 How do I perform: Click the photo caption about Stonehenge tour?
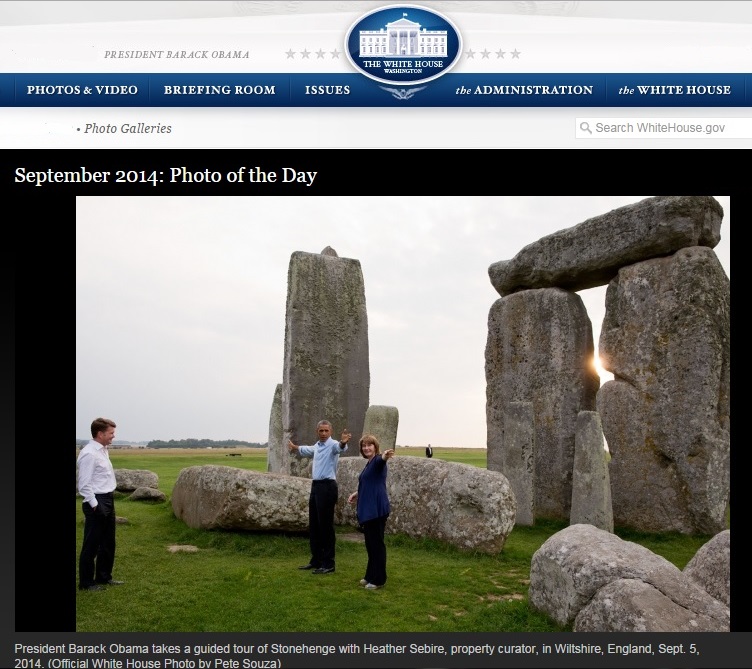tap(357, 656)
